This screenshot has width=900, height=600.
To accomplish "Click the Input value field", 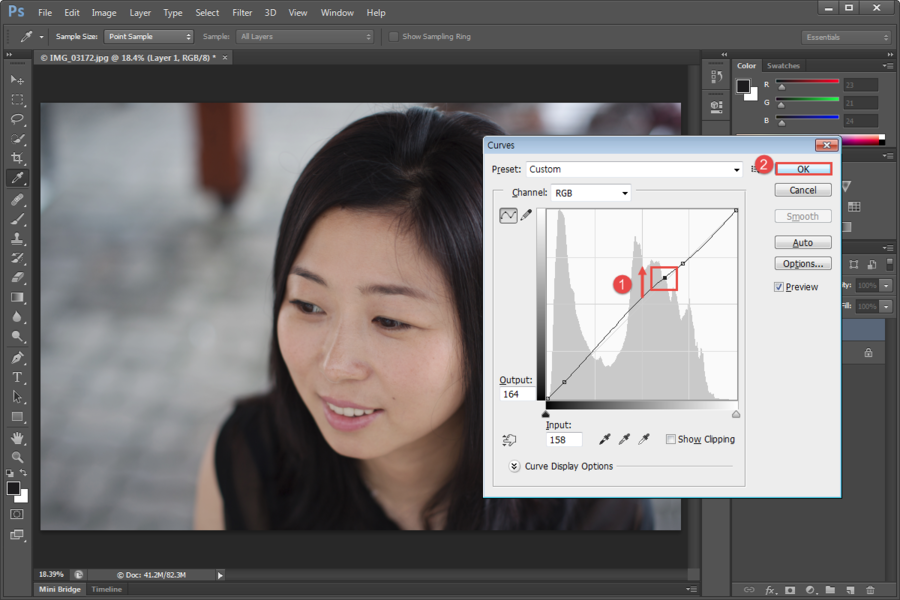I will tap(564, 440).
